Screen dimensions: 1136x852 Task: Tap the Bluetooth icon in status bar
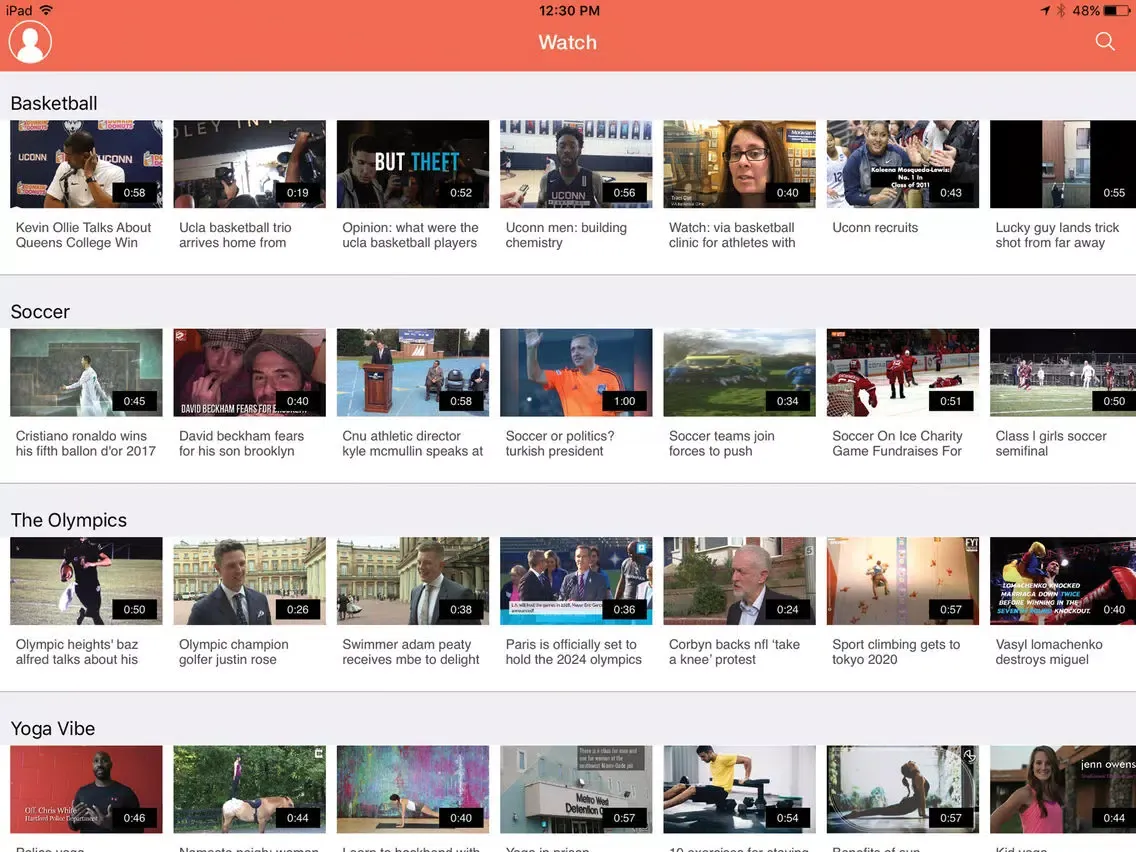coord(1061,11)
